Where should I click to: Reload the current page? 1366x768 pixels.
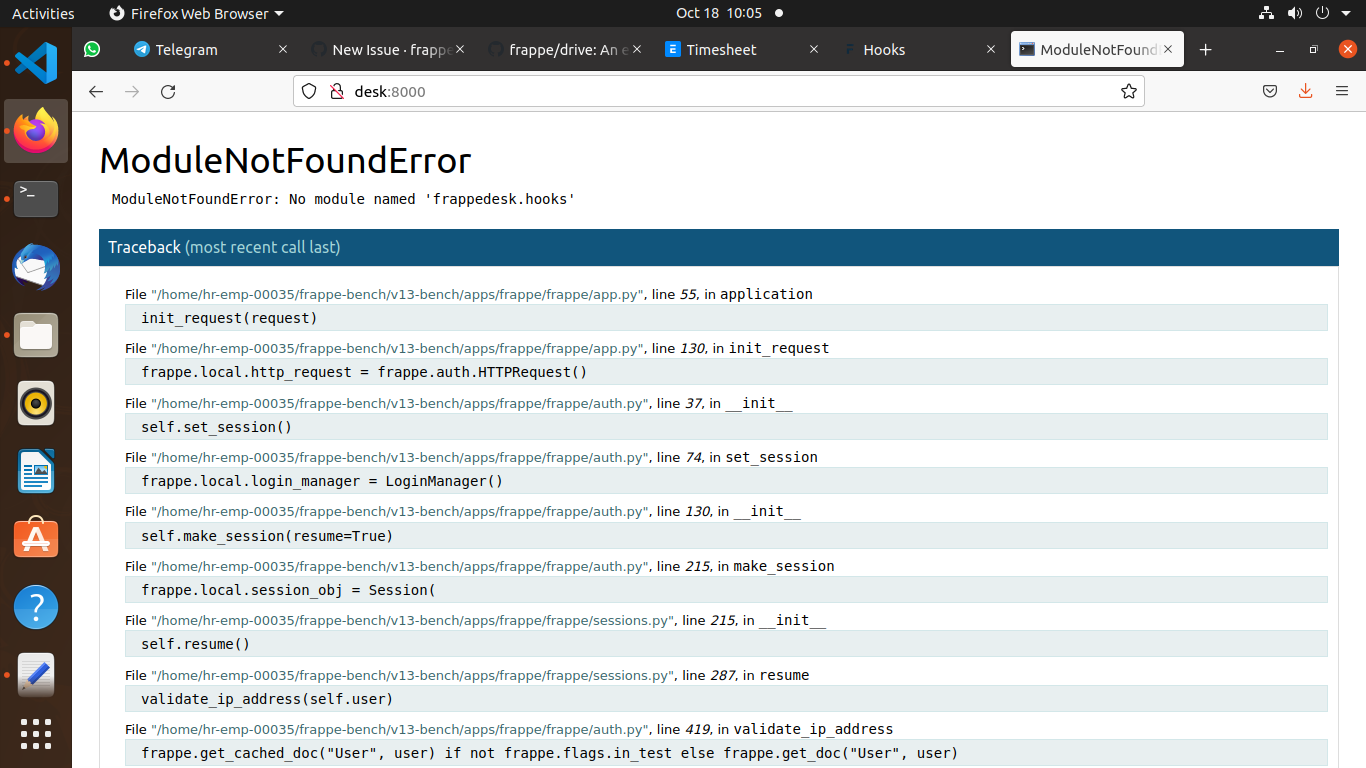(x=168, y=91)
